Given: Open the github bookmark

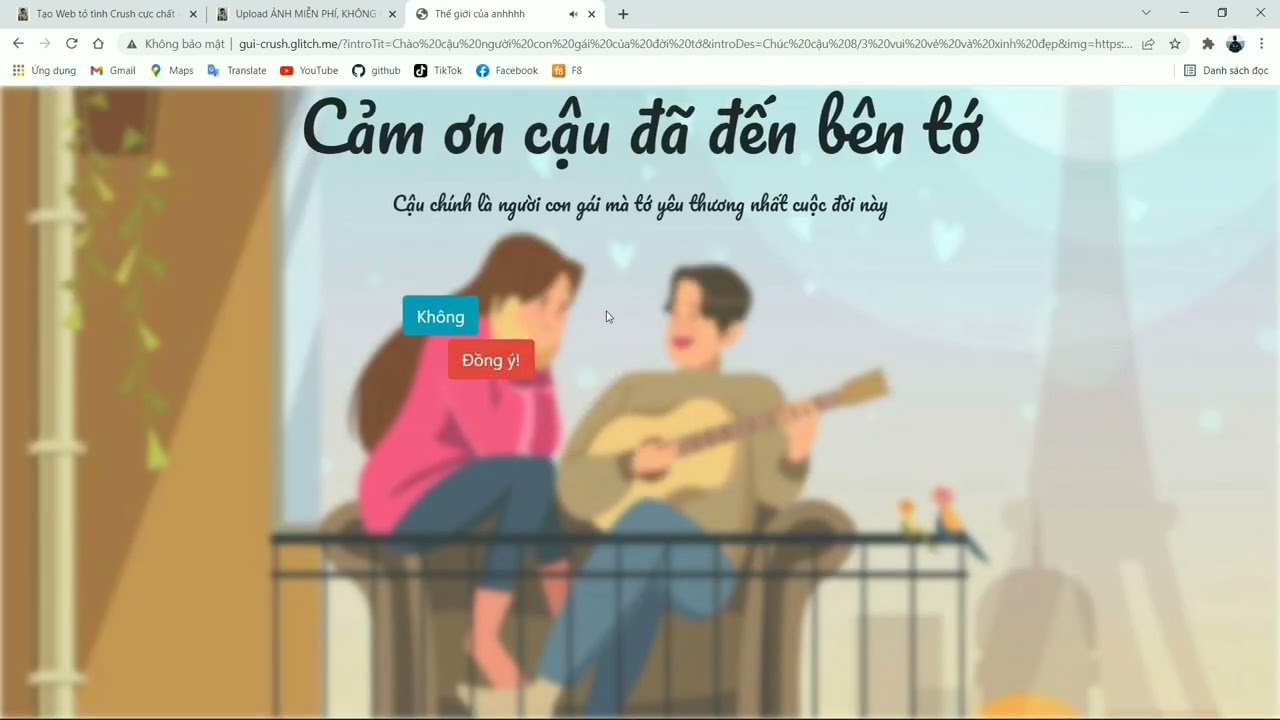Looking at the screenshot, I should tap(376, 70).
